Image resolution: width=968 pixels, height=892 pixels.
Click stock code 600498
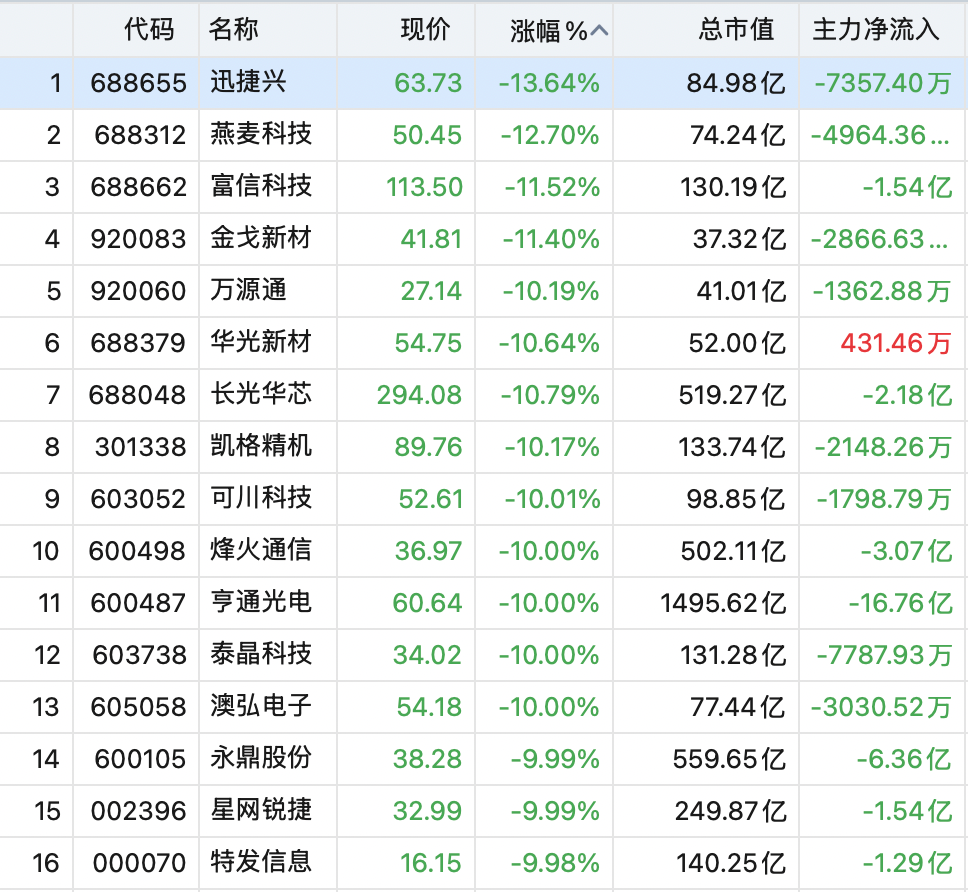137,551
